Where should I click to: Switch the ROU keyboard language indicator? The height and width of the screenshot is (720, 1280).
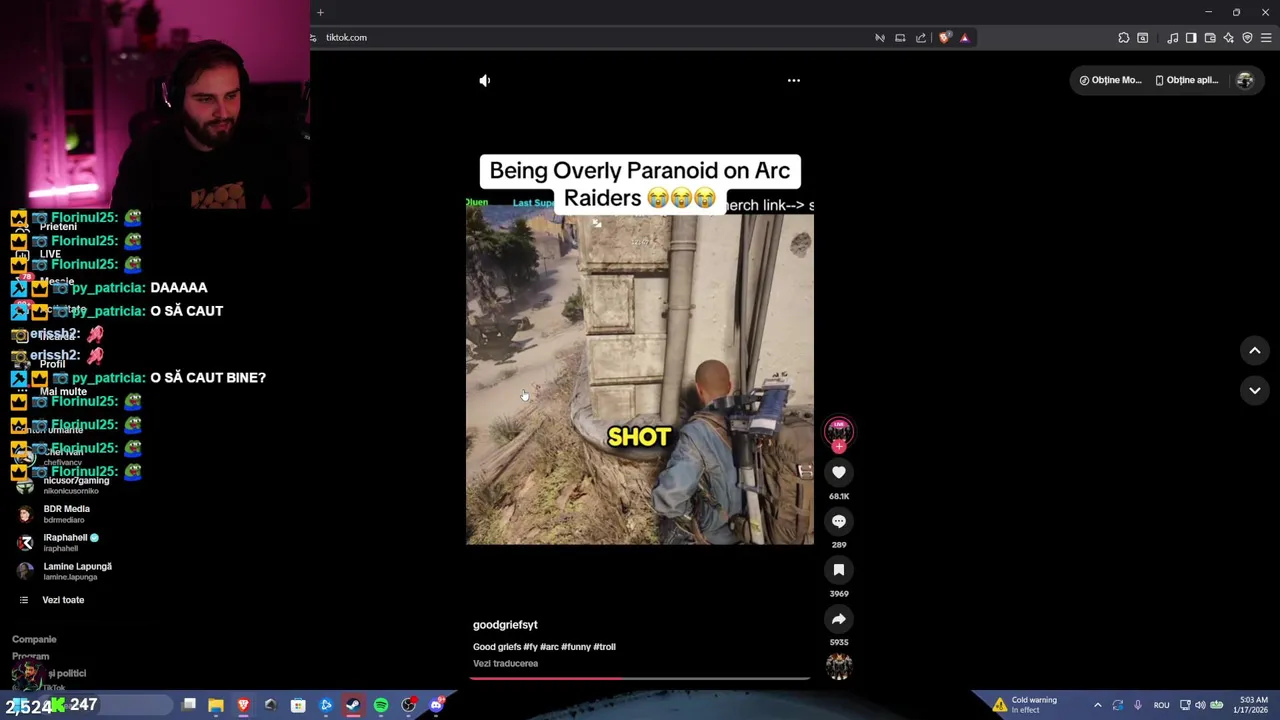pyautogui.click(x=1162, y=705)
